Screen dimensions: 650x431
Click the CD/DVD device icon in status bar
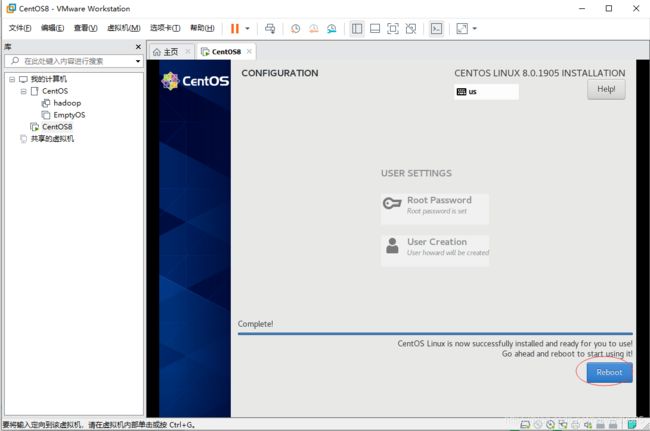tap(550, 424)
